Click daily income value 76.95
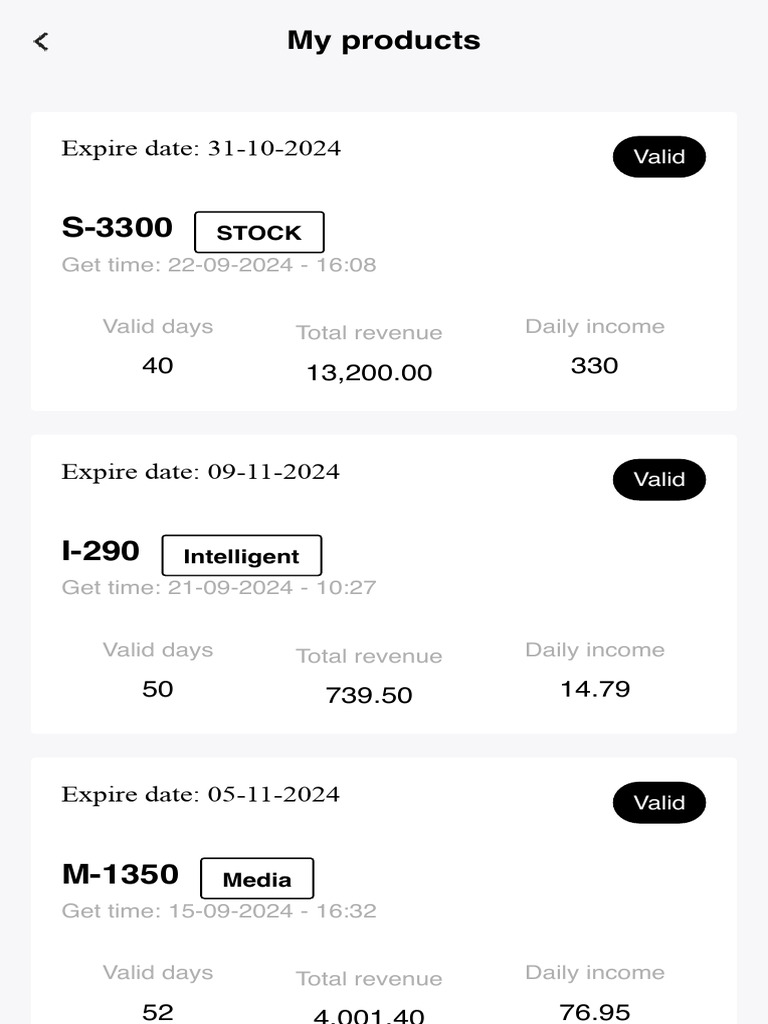 tap(594, 1012)
